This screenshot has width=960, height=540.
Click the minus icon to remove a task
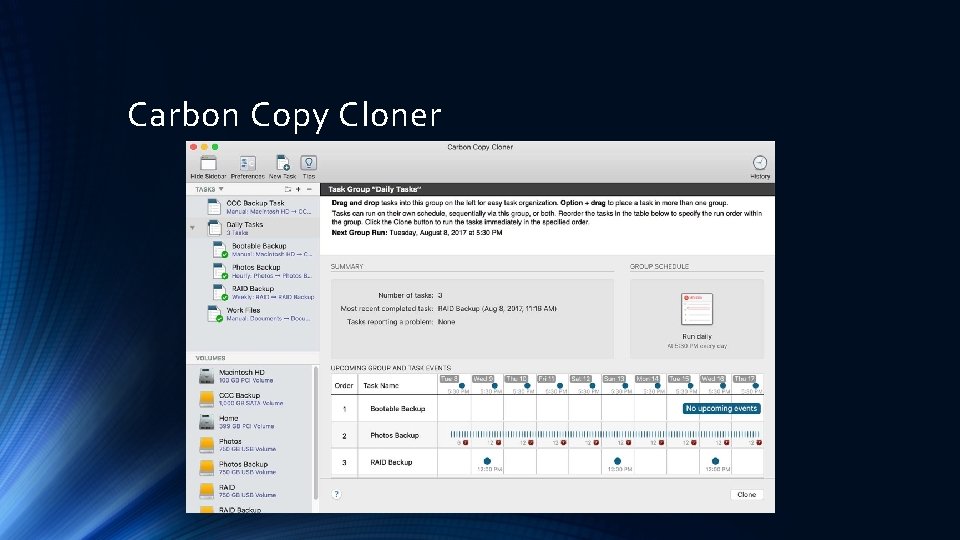click(309, 189)
